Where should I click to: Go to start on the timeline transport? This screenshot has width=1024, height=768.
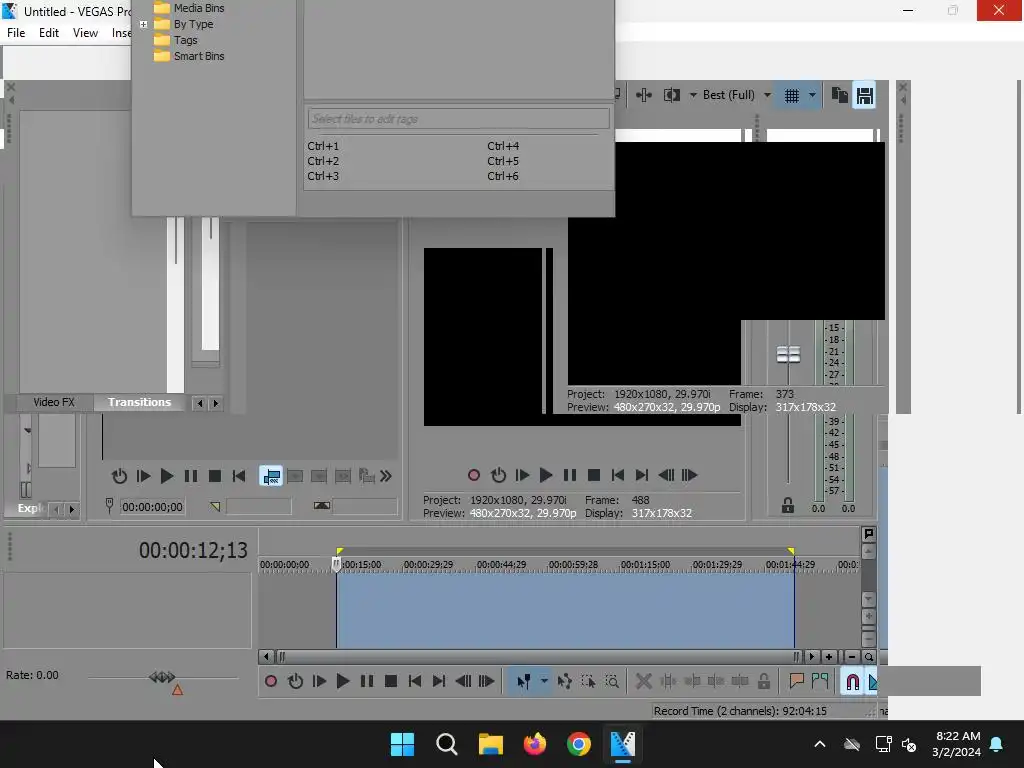click(x=415, y=681)
